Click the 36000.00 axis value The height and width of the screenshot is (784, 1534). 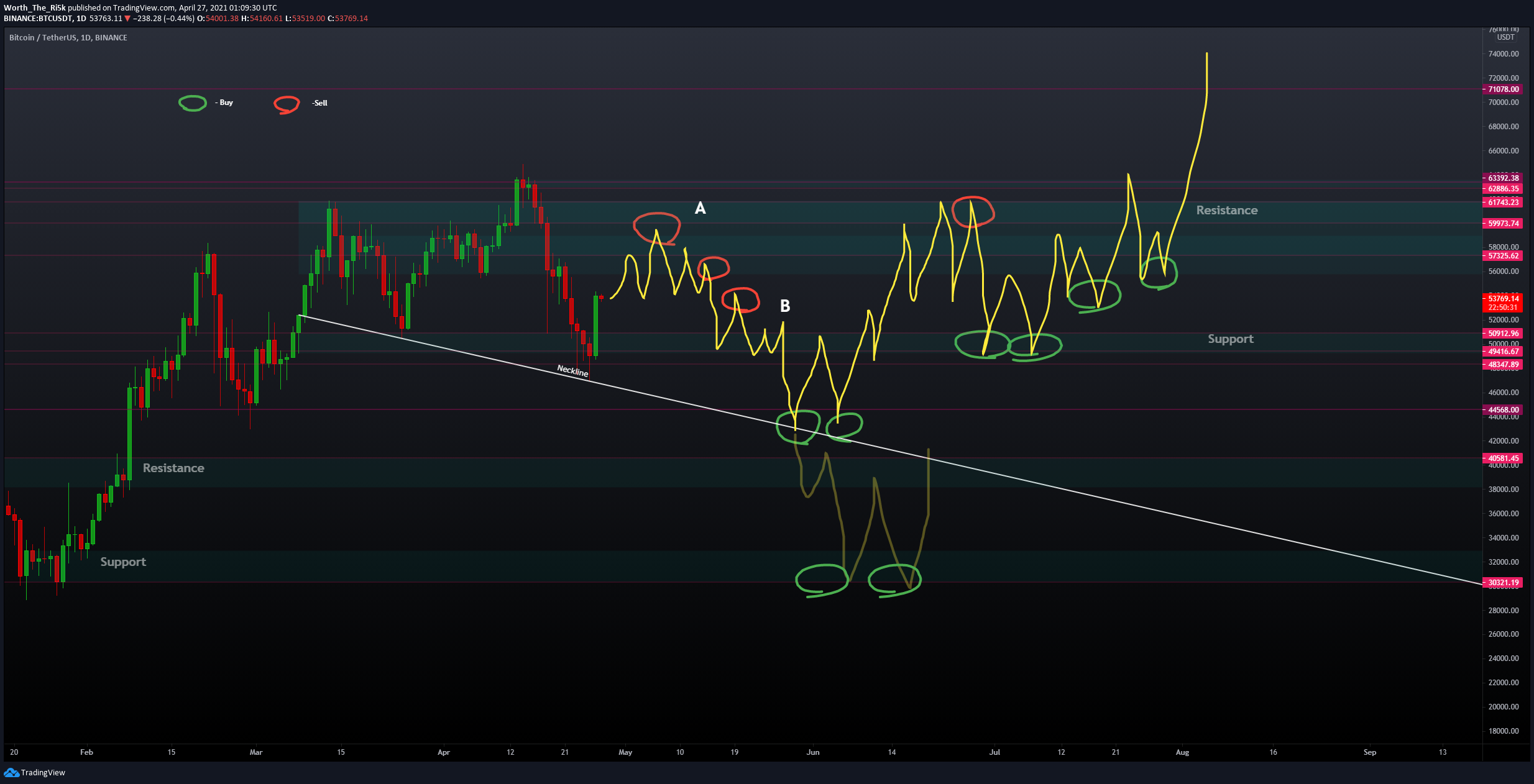click(1504, 514)
